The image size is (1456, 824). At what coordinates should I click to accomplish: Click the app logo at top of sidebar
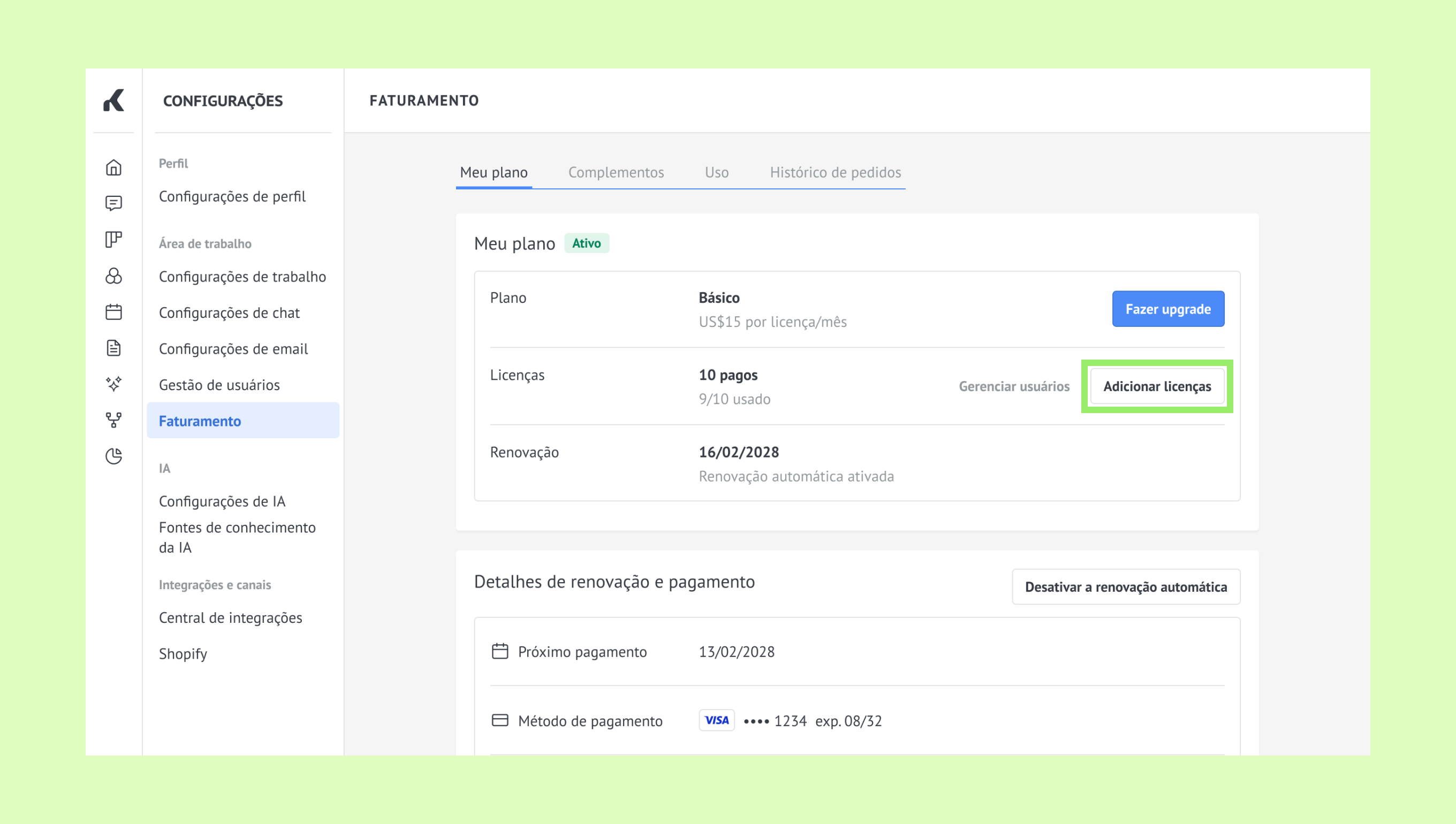click(x=114, y=100)
